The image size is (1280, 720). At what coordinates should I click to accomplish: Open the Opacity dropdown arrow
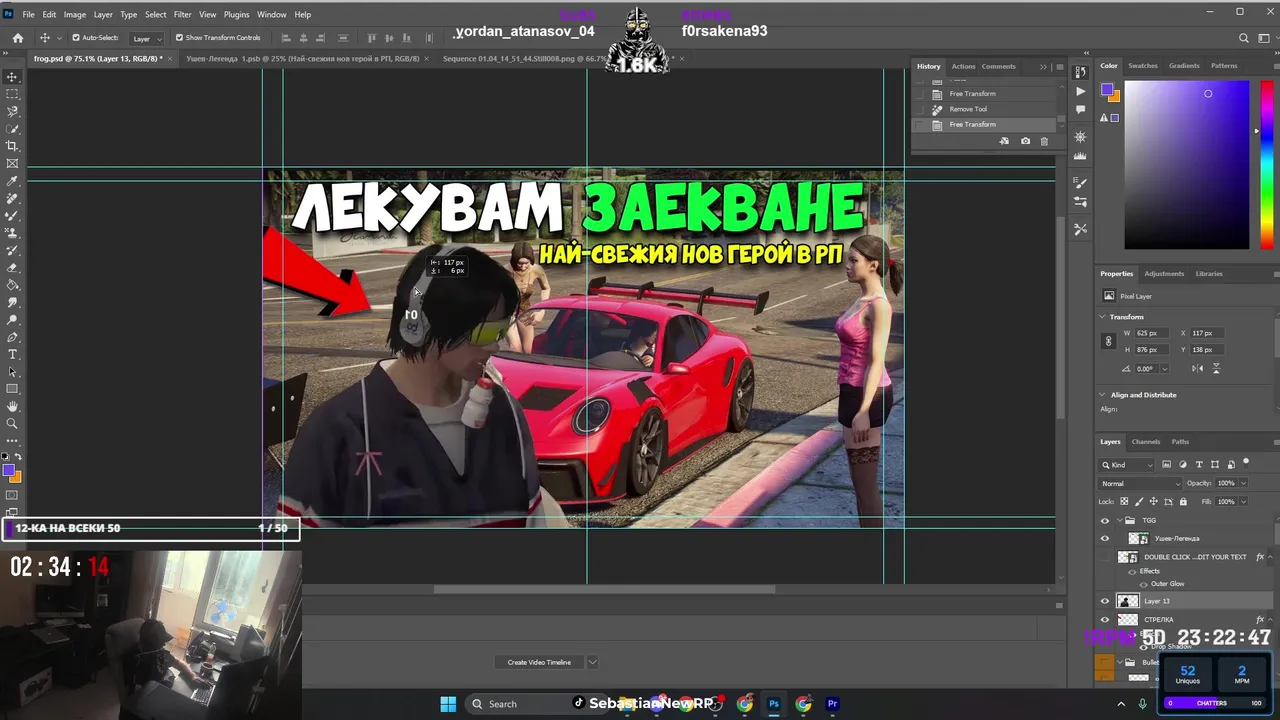pyautogui.click(x=1243, y=483)
